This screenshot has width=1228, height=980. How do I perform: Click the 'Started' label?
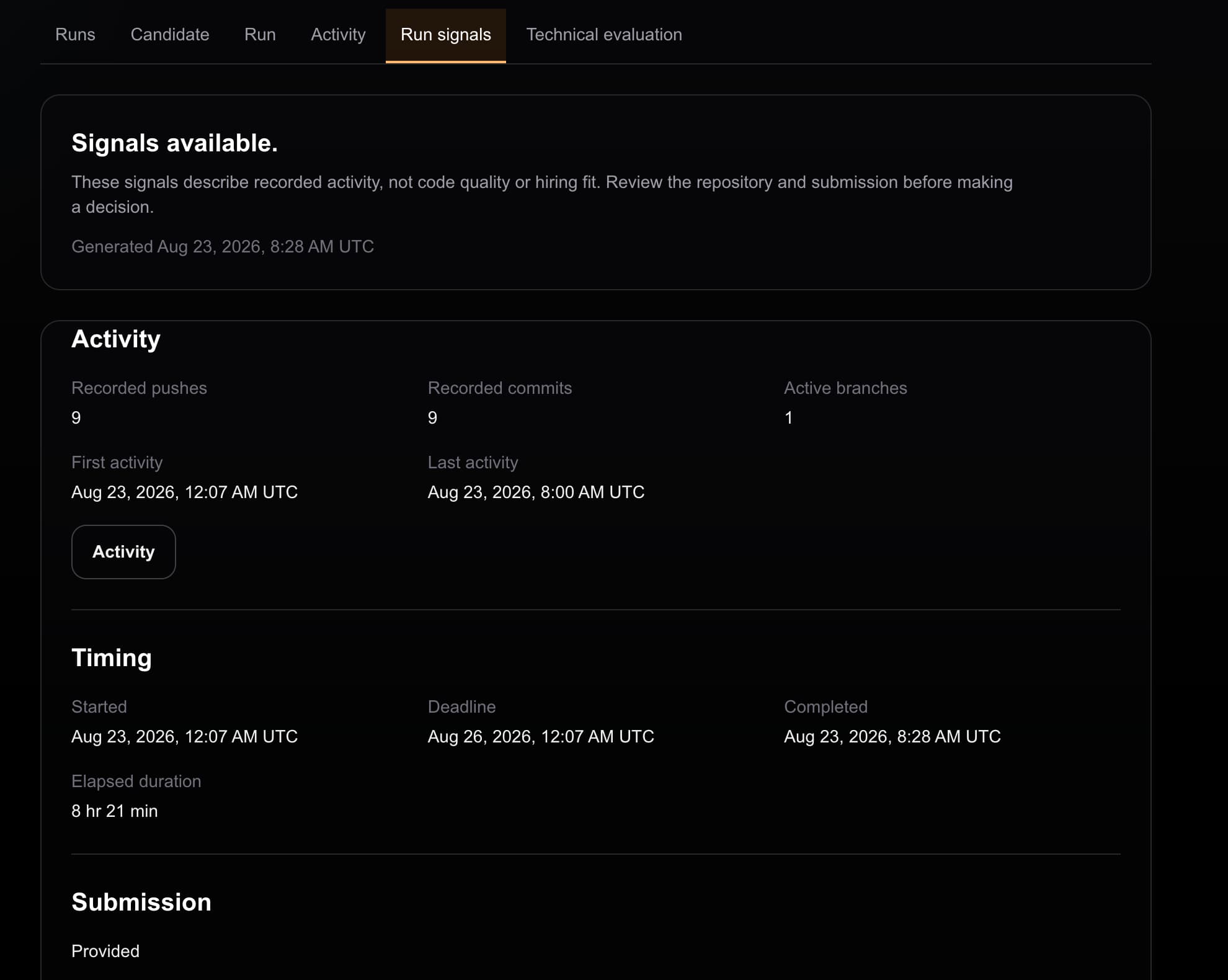click(x=99, y=706)
